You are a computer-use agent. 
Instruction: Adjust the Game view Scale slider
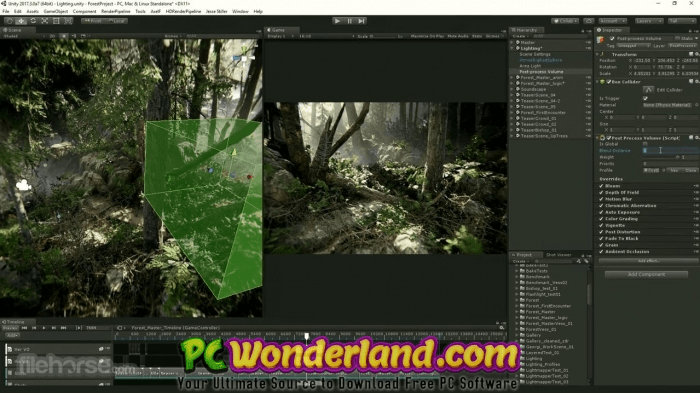pos(383,36)
